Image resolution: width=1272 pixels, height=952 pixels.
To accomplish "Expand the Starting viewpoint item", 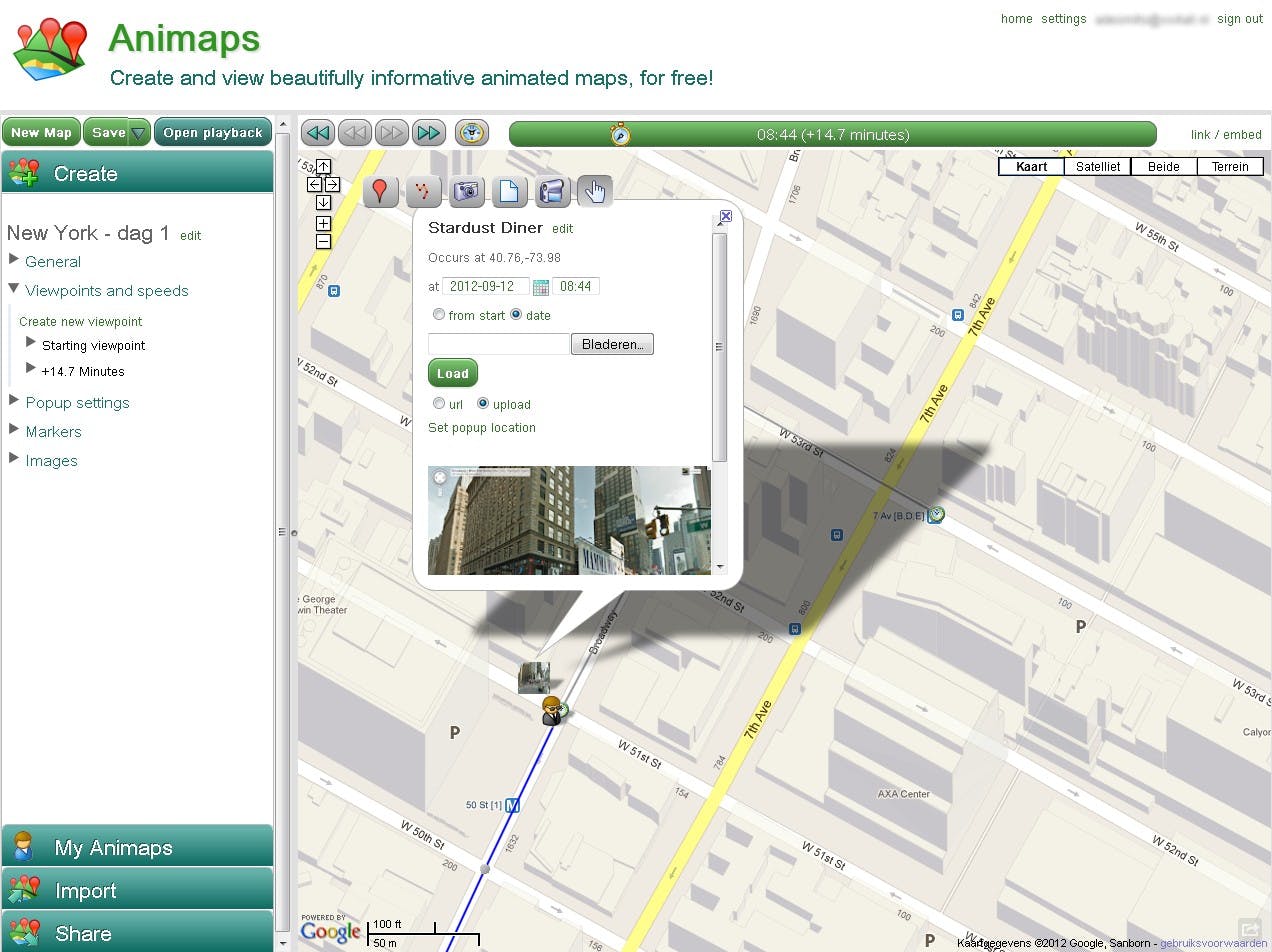I will coord(31,343).
